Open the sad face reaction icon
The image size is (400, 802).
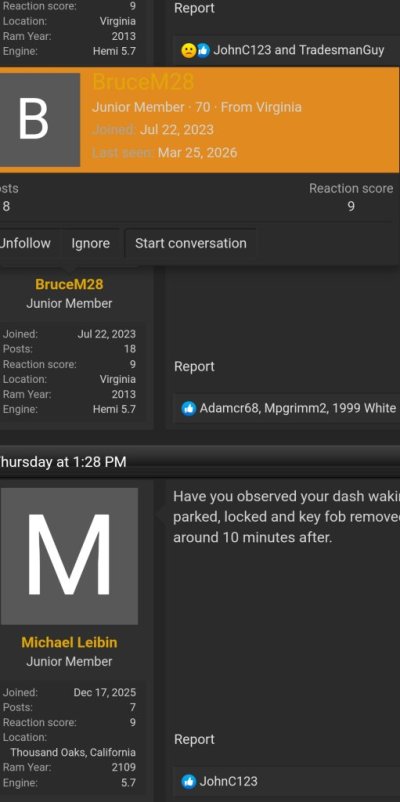click(188, 50)
